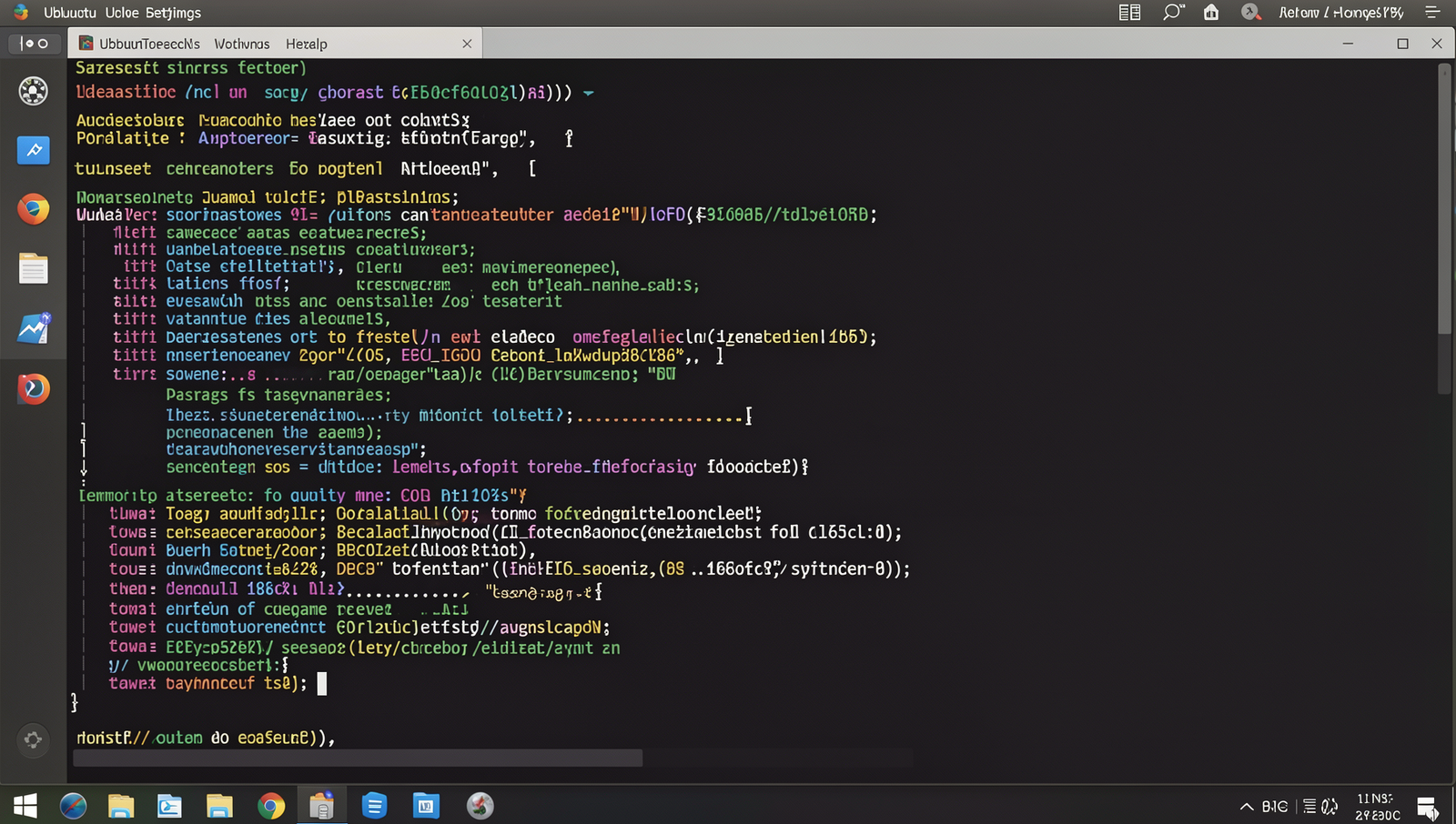
Task: Click the line beginning "Iemmoritp atsereetc"
Action: click(302, 496)
